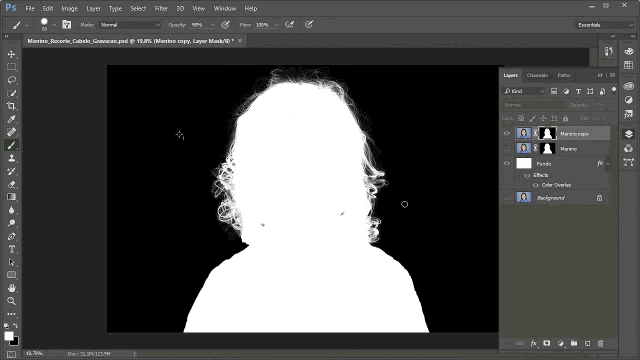Select the Eyedropper tool
This screenshot has width=640, height=360.
pos(11,119)
